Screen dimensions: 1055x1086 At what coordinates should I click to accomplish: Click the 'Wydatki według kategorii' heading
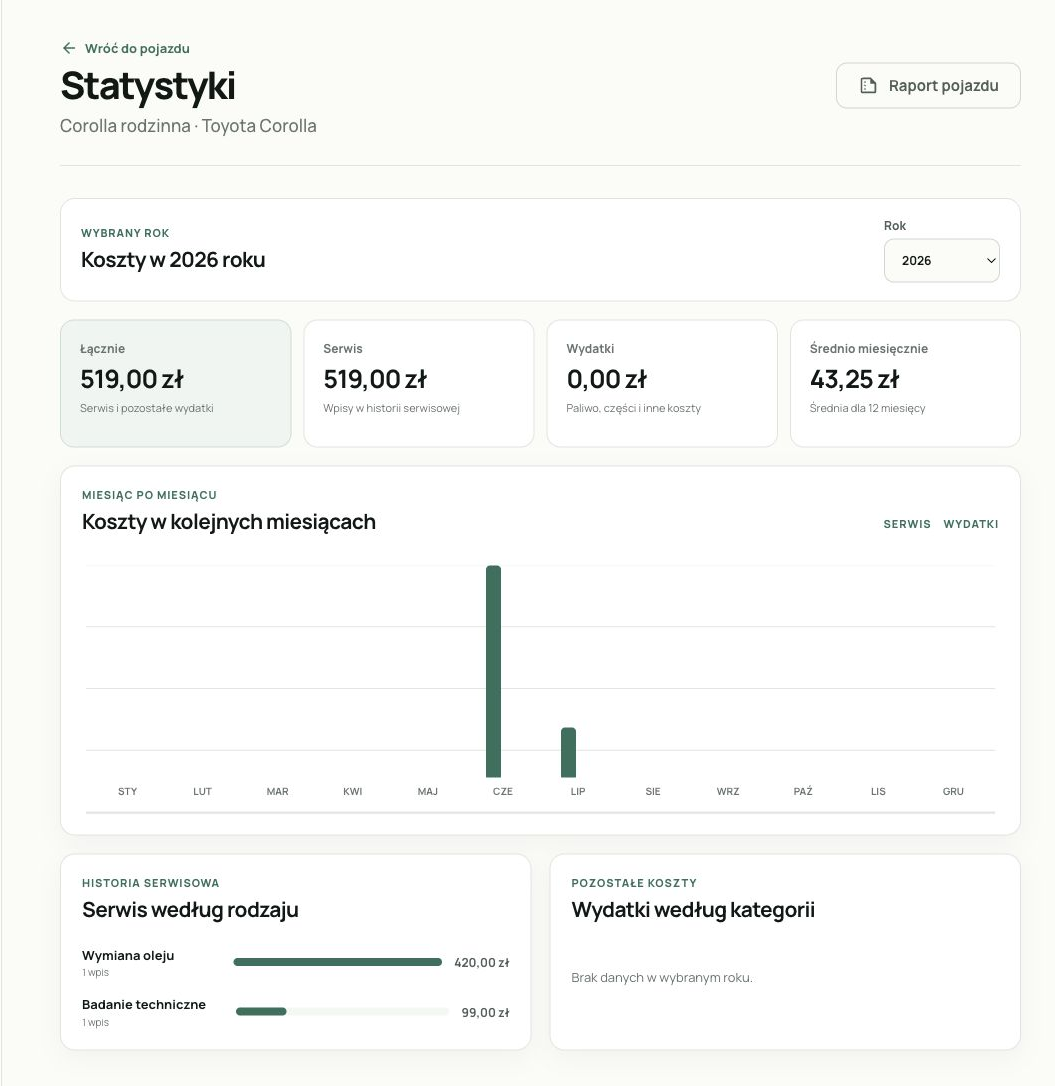(x=693, y=909)
